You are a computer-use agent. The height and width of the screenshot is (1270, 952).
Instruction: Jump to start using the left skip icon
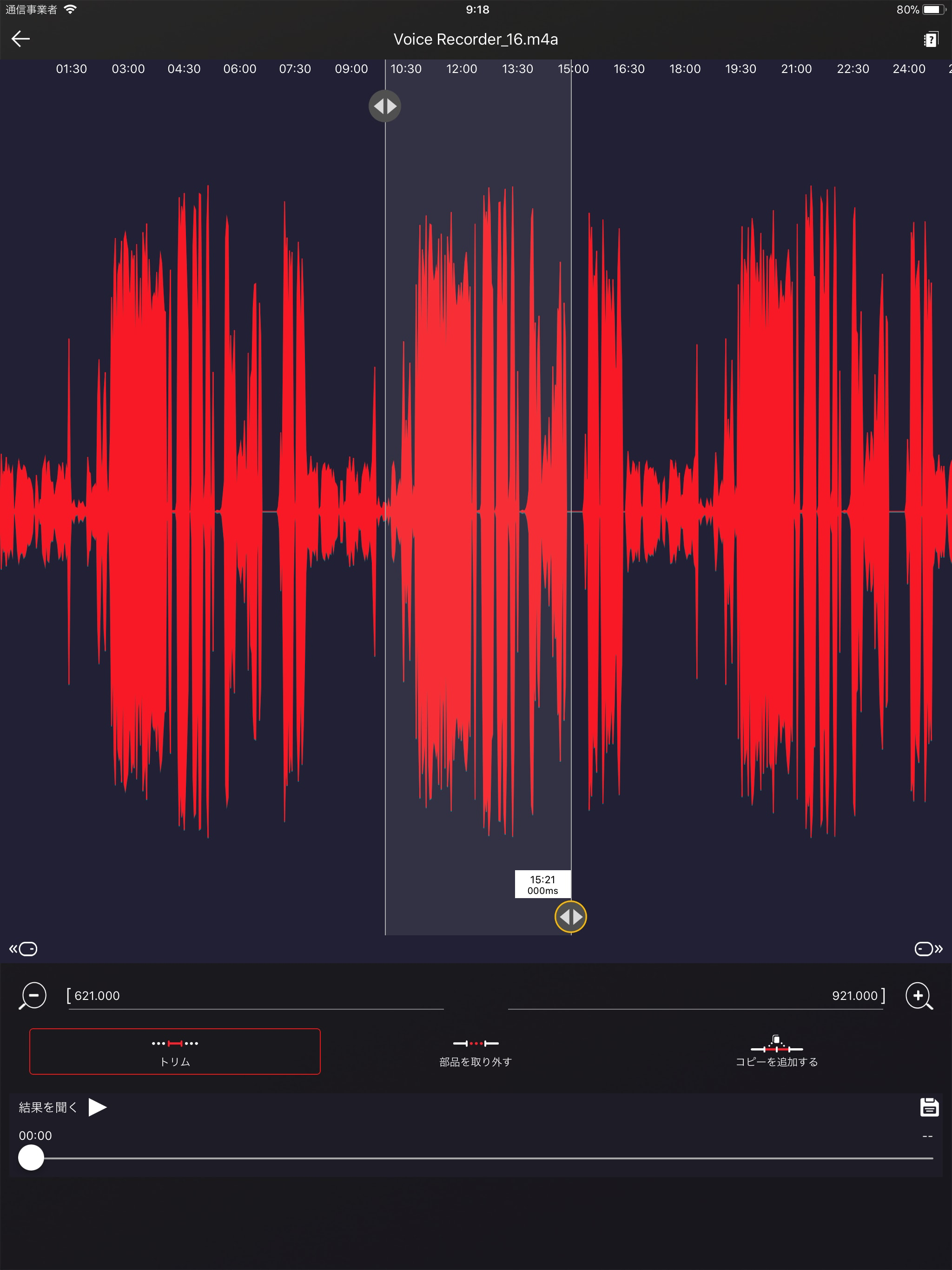(23, 949)
